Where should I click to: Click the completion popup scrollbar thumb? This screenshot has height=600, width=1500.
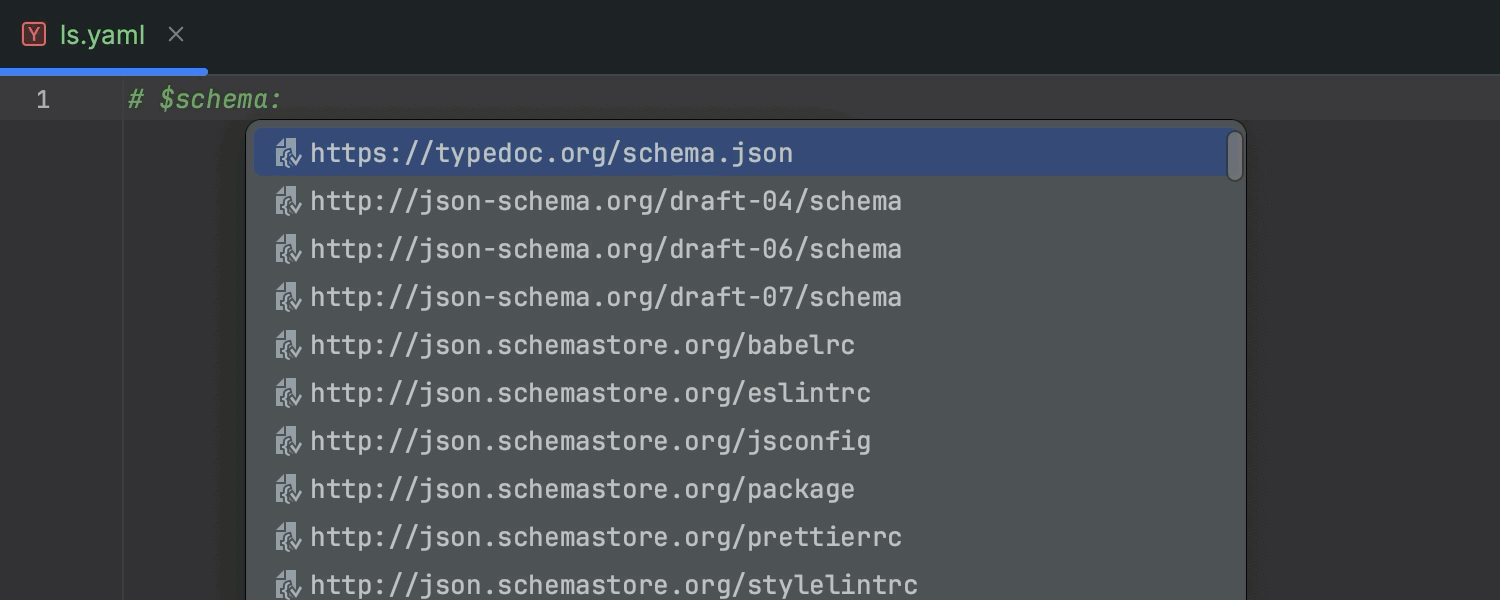pyautogui.click(x=1234, y=155)
